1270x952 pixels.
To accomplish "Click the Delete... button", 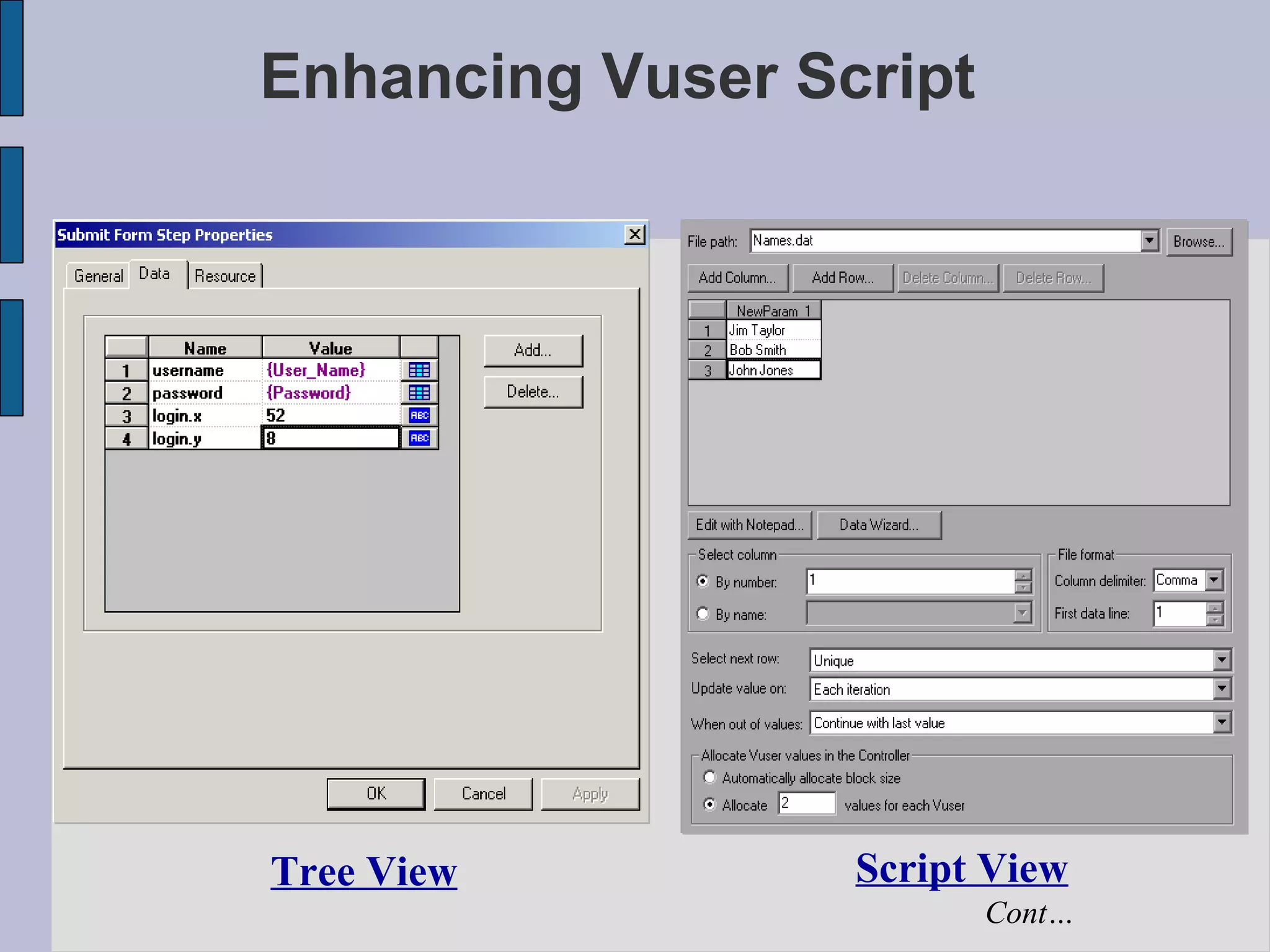I will (x=533, y=392).
